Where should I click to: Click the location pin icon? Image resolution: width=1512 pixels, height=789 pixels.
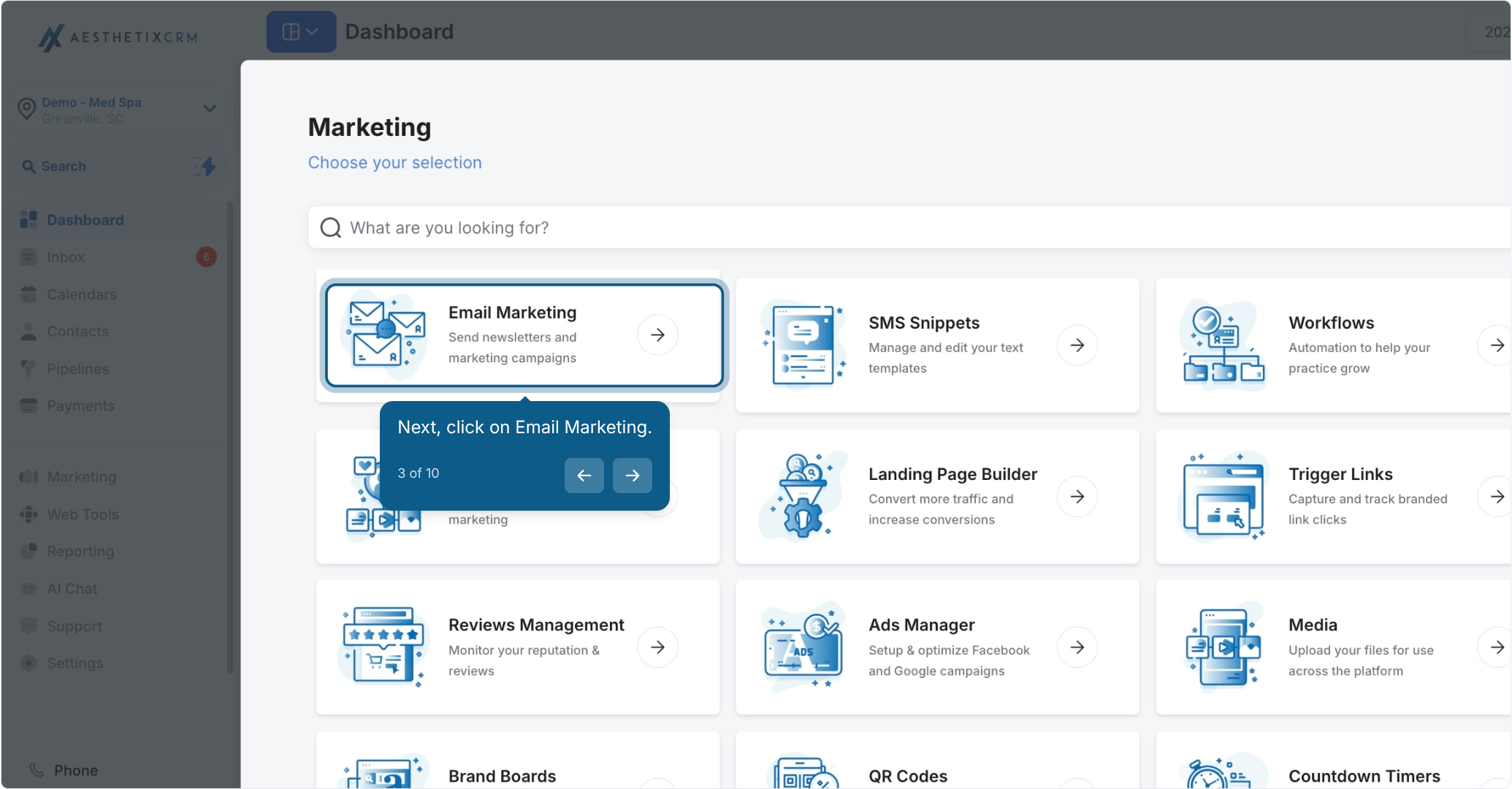coord(27,109)
